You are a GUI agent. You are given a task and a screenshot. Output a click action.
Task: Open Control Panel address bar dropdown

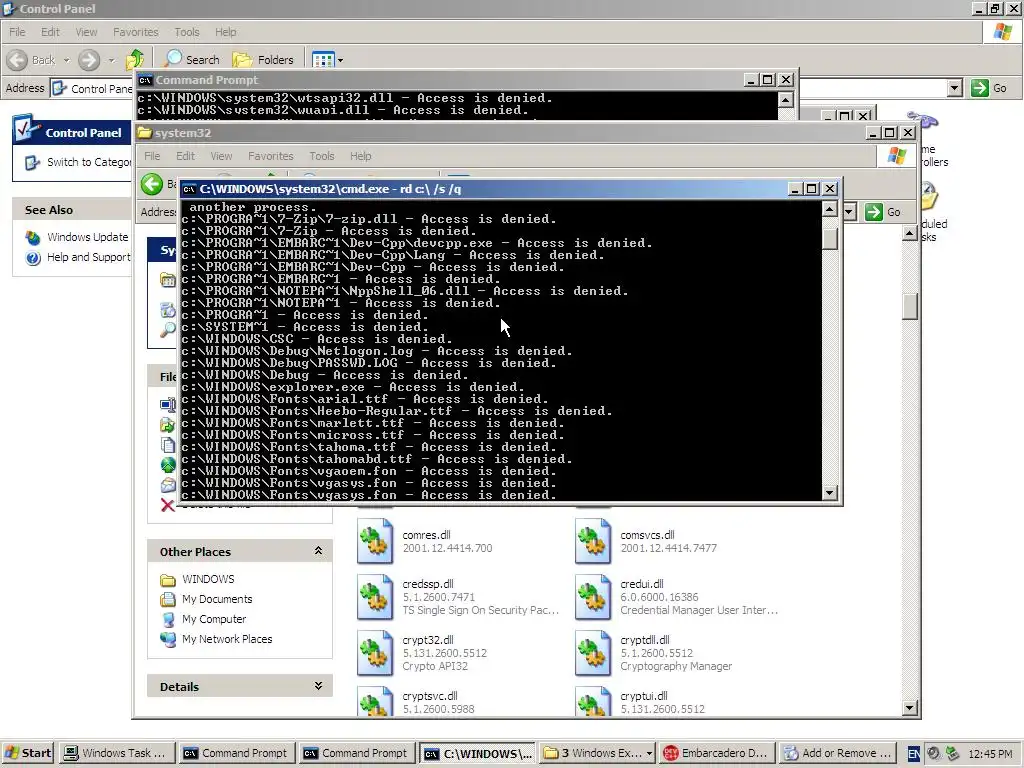point(955,88)
